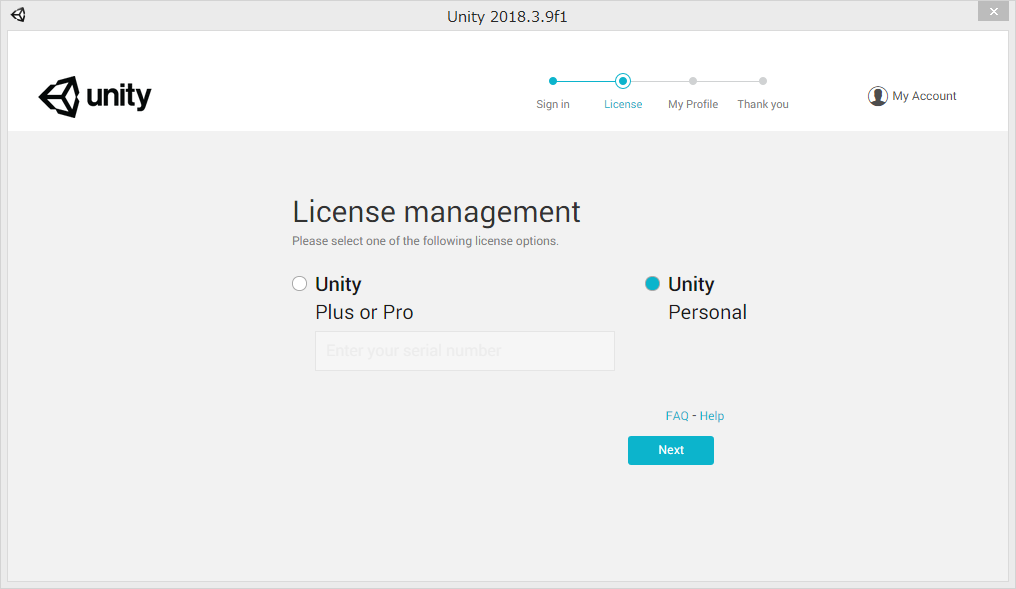Viewport: 1016px width, 589px height.
Task: Click the My Profile progress dot
Action: 693,81
